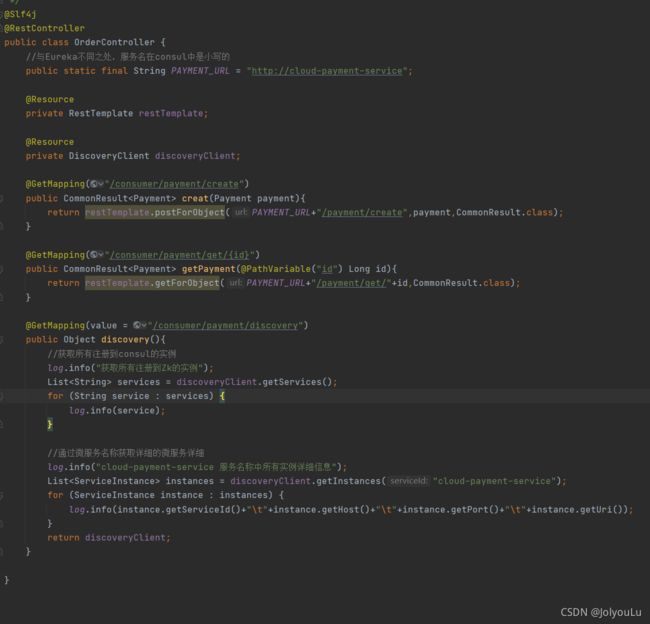Click instance.getPort() in the log statement
Screen dimensions: 650x624
(x=451, y=510)
